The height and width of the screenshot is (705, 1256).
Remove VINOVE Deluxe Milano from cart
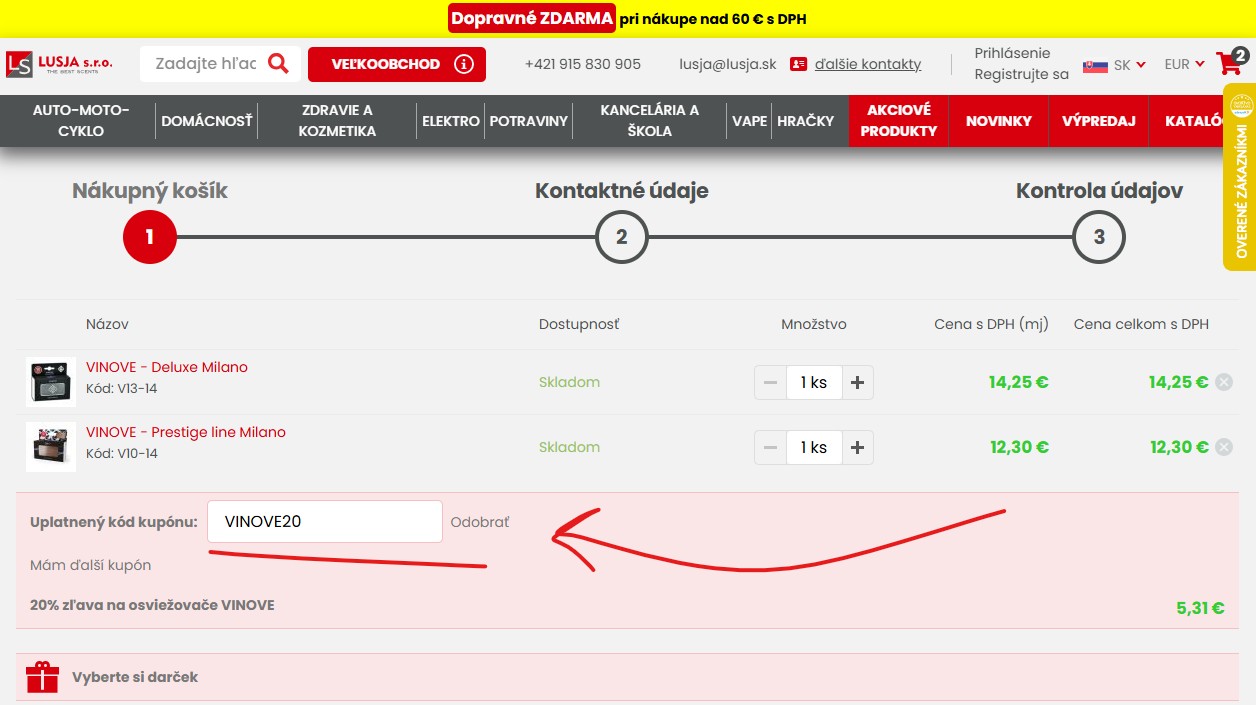(1223, 382)
